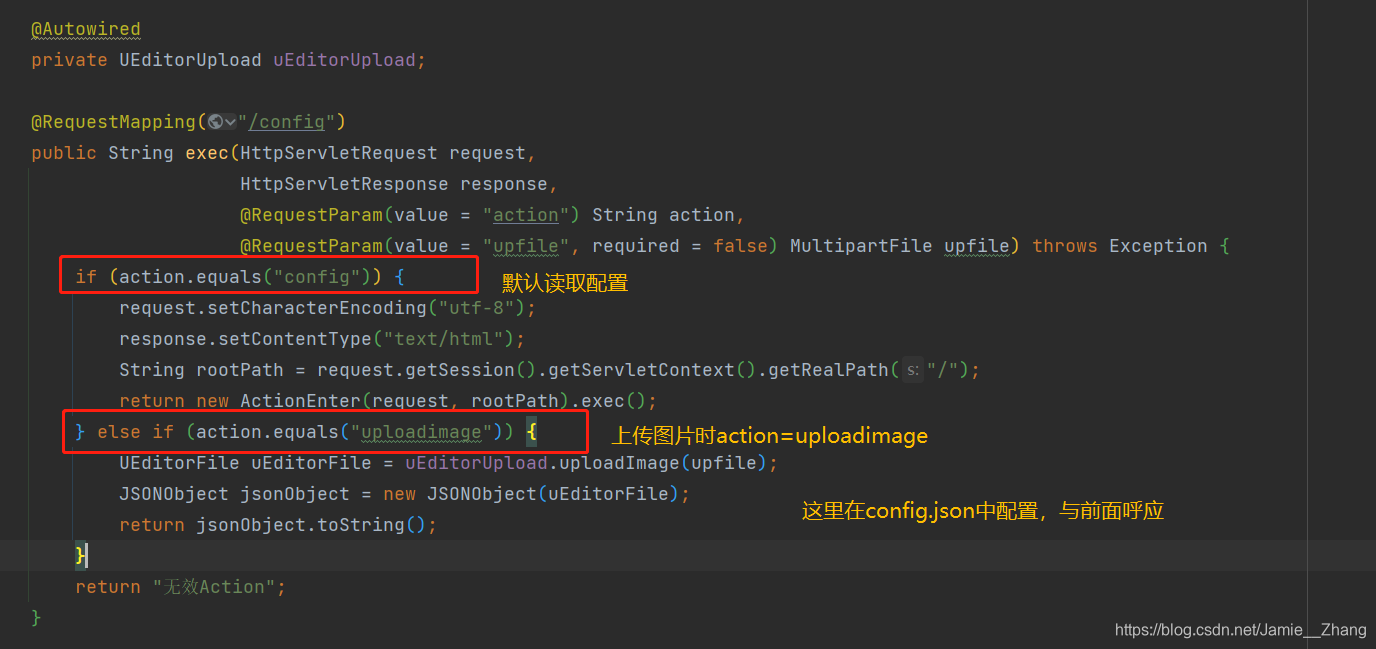Place cursor on the highlighted closing brace
Image resolution: width=1376 pixels, height=649 pixels.
(81, 555)
